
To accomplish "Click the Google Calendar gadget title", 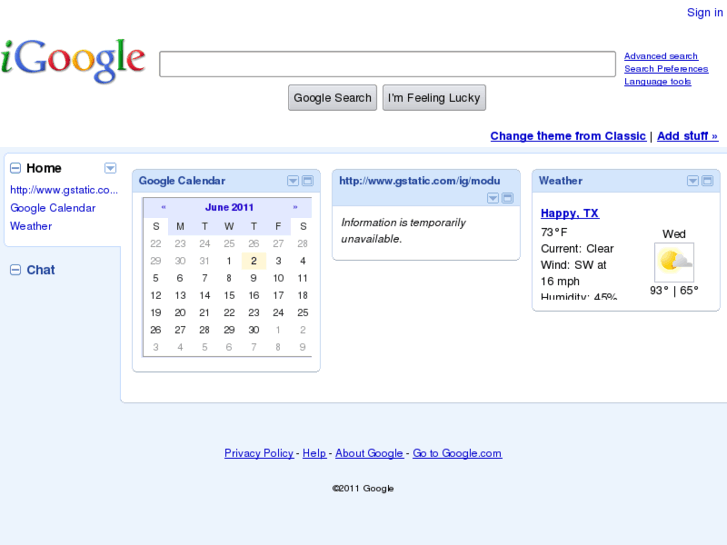I will (182, 181).
